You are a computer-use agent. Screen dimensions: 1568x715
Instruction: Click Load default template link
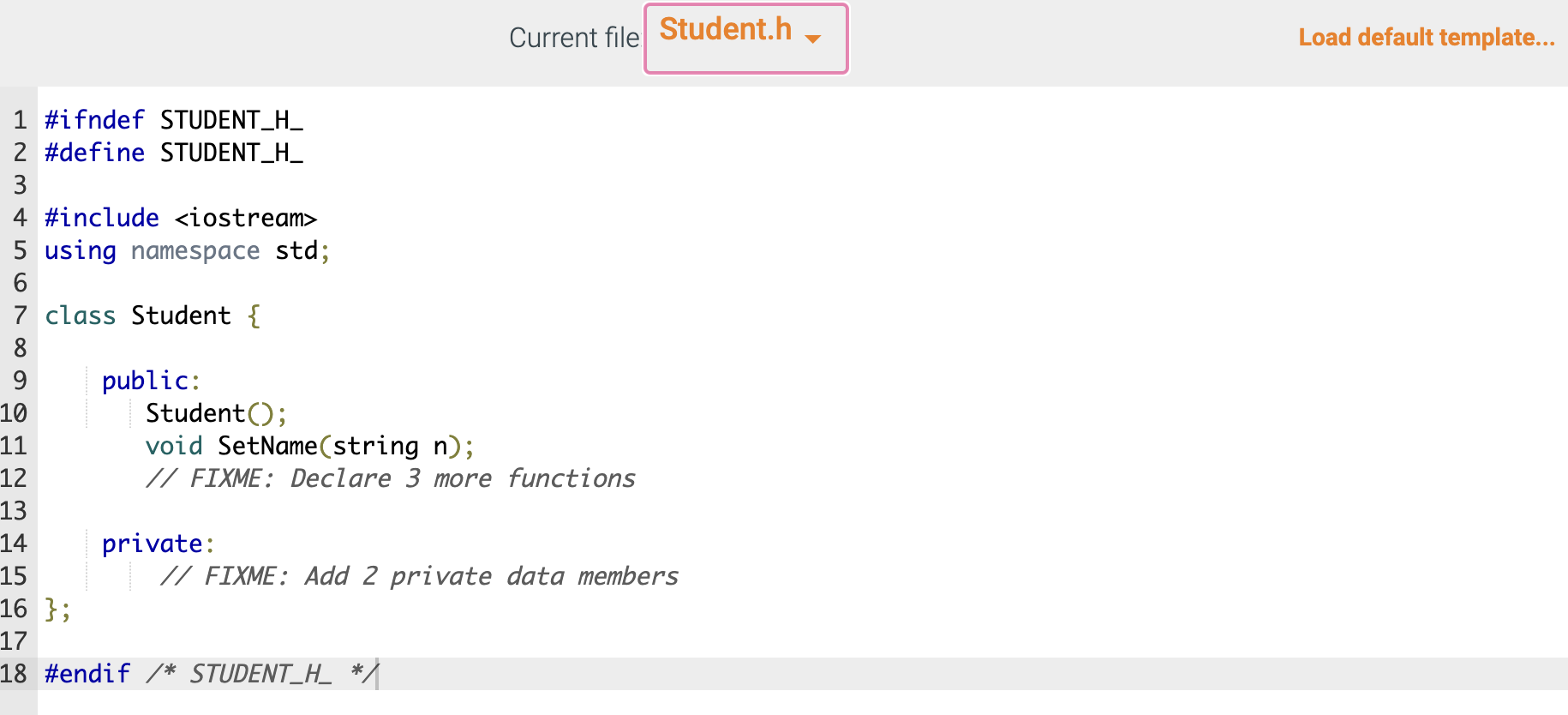tap(1426, 38)
